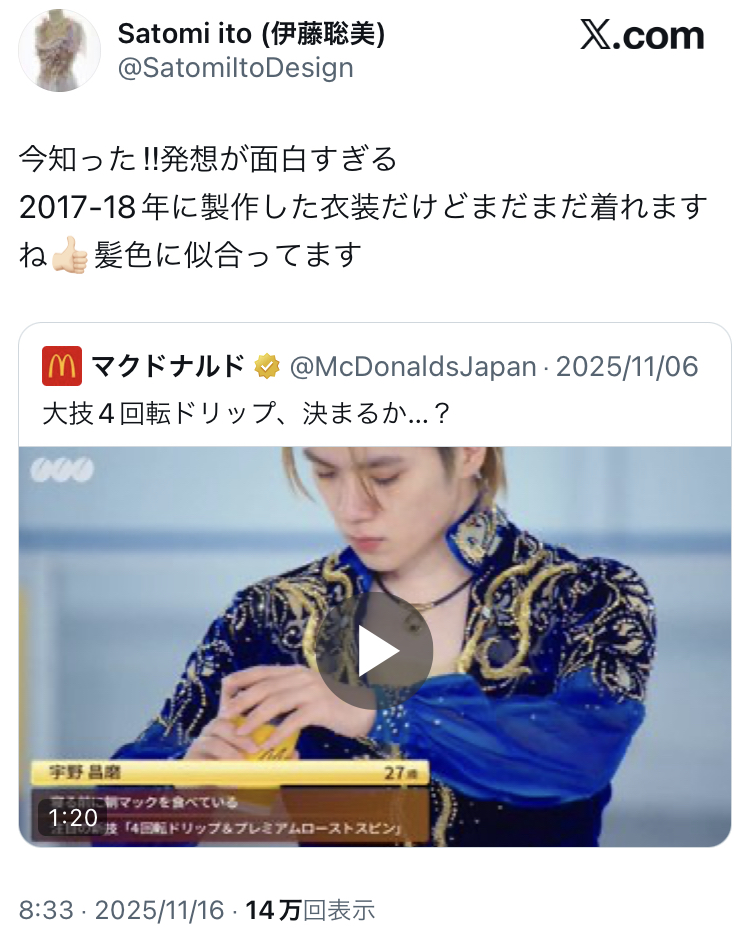Image resolution: width=750 pixels, height=932 pixels.
Task: Open the マクドナルド account name
Action: [168, 366]
